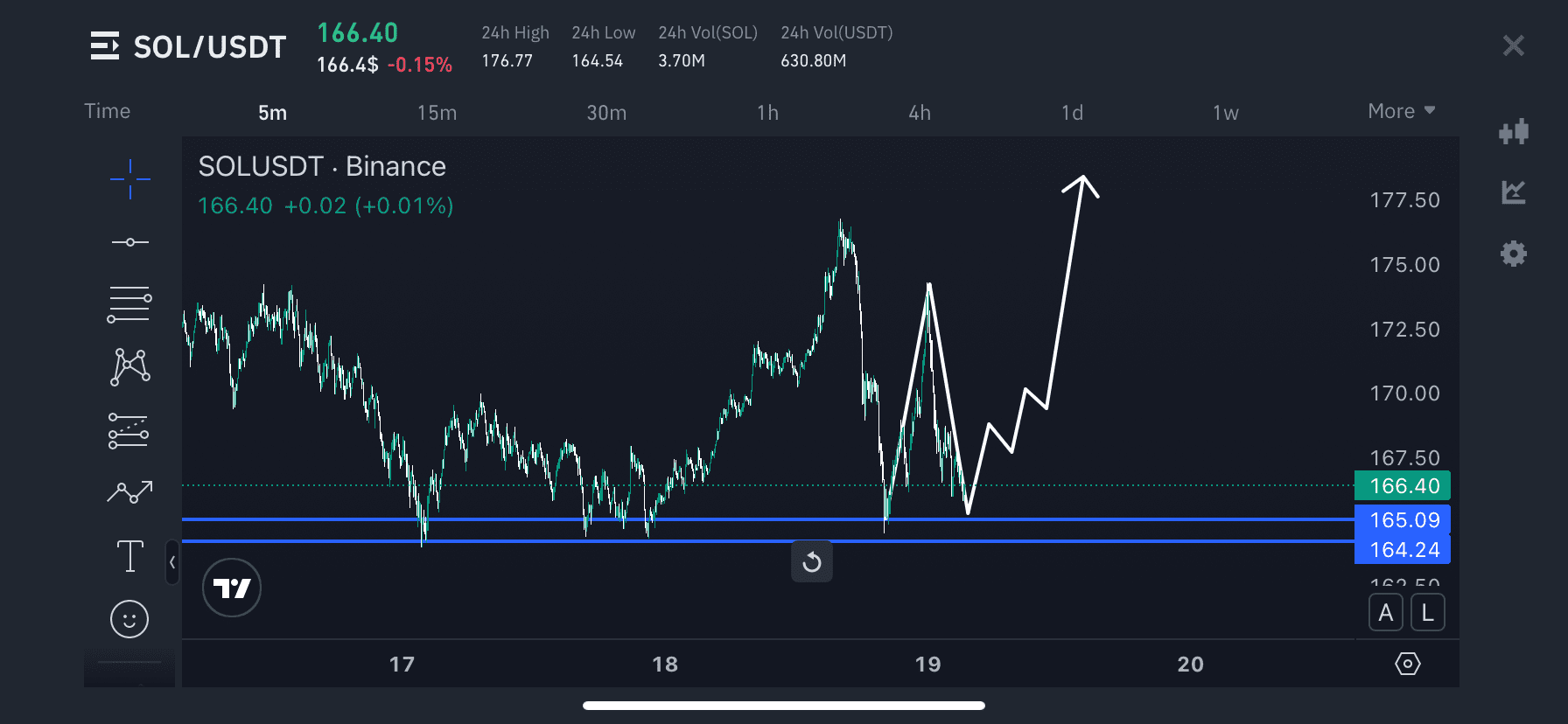Click the 24h Vol(SOL) value 3.70M

[682, 60]
